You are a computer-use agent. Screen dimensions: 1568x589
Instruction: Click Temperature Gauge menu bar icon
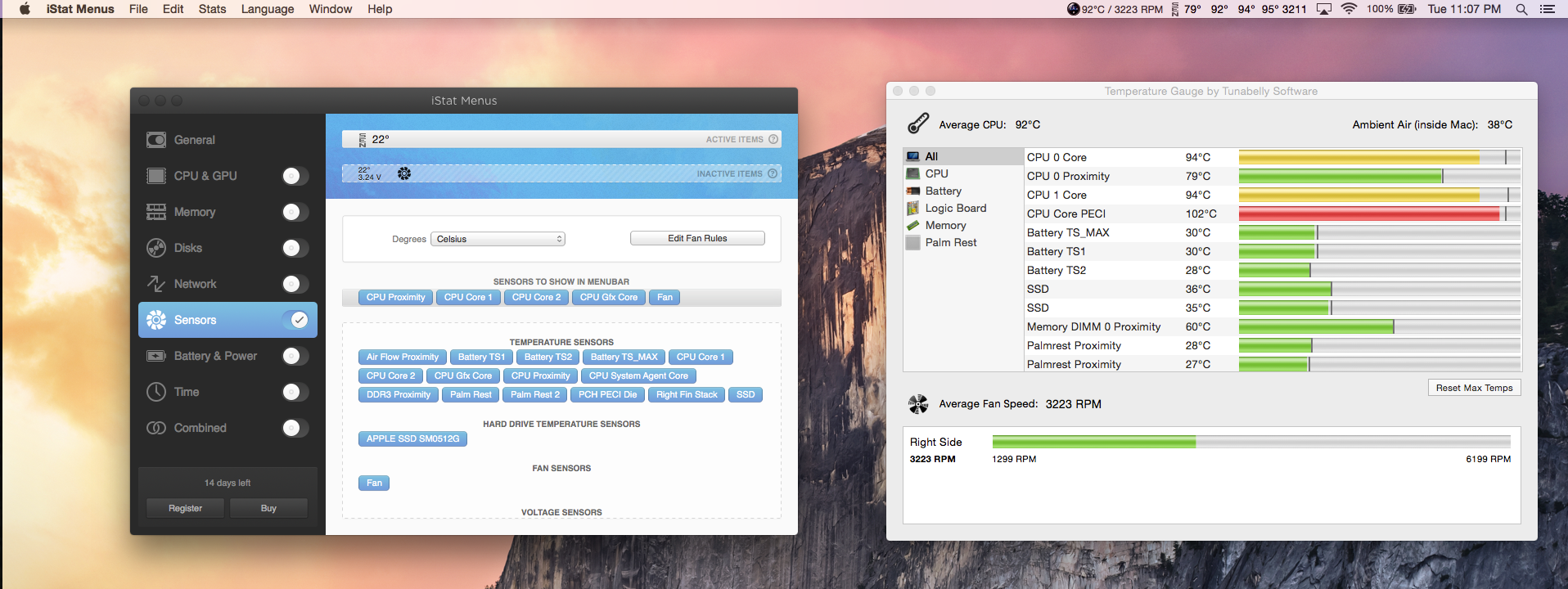(x=1074, y=9)
